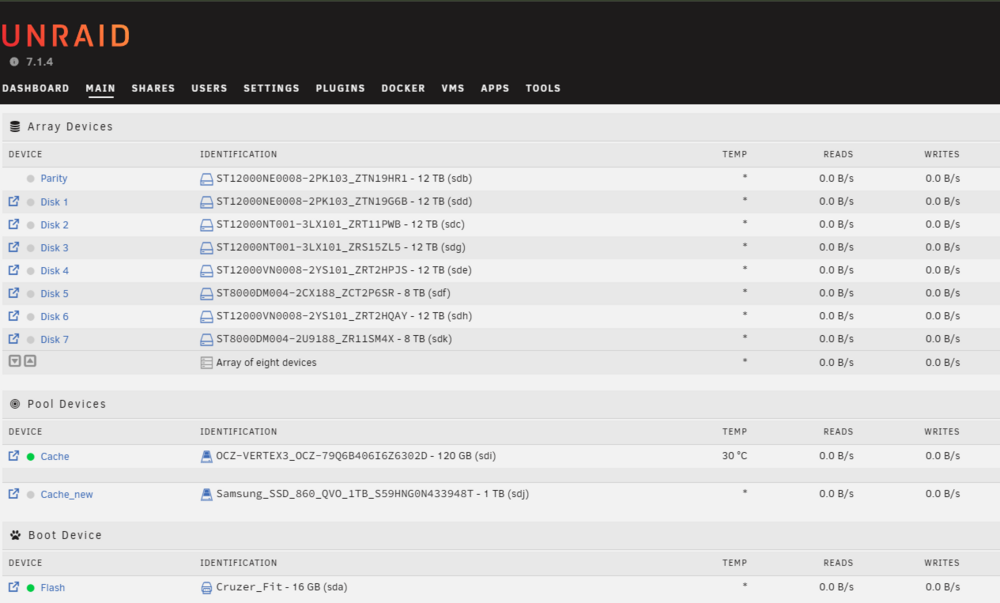1000x603 pixels.
Task: Click drive icon for ST12000VN0008 ZRT2HPJS
Action: (x=207, y=271)
